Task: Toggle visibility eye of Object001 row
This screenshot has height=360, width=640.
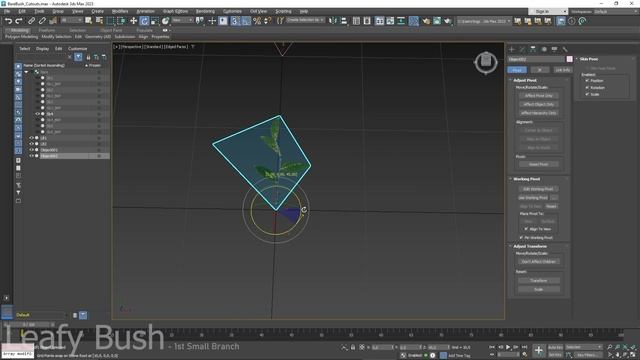Action: pyautogui.click(x=31, y=150)
